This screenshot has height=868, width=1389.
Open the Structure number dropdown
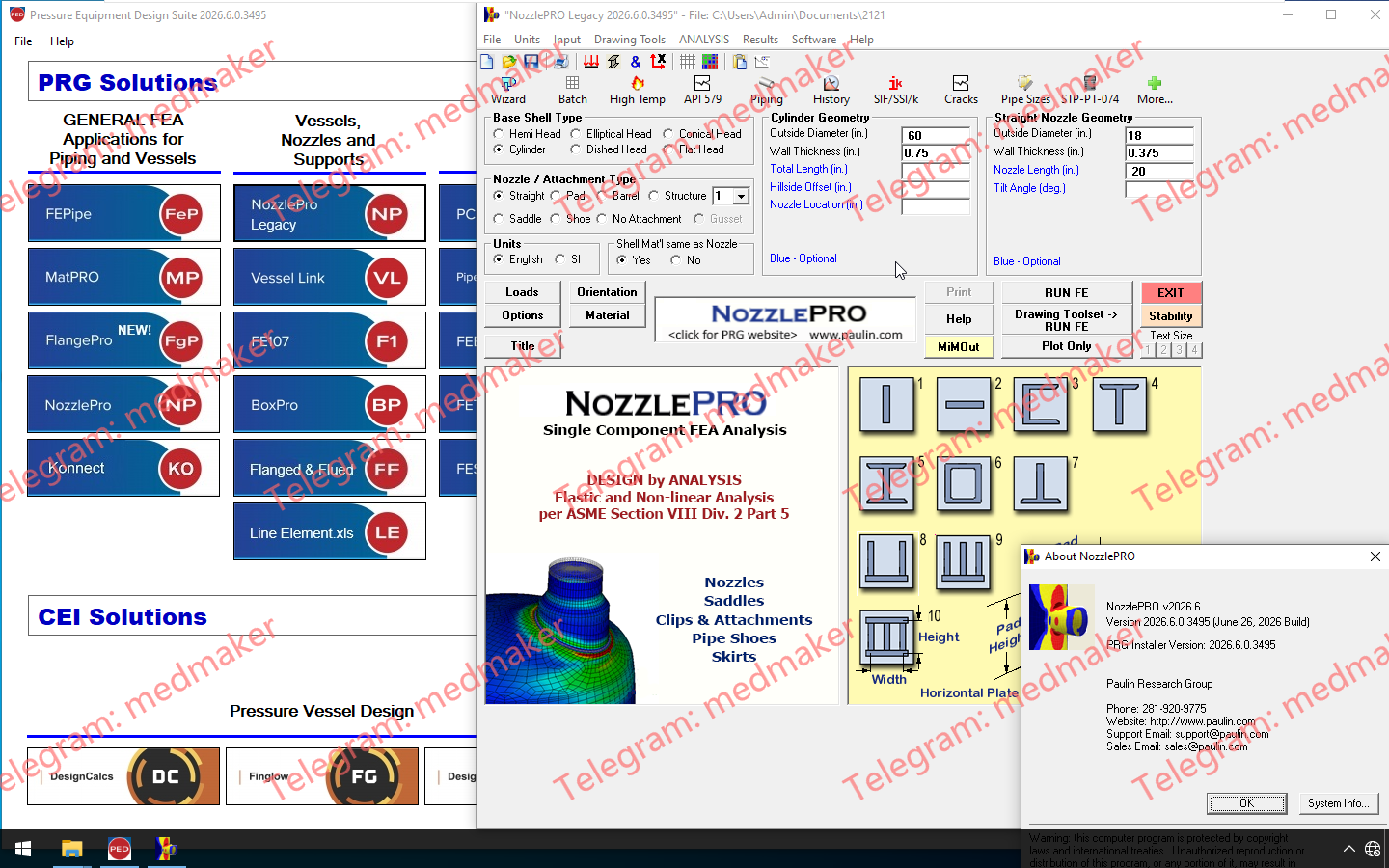pyautogui.click(x=741, y=196)
